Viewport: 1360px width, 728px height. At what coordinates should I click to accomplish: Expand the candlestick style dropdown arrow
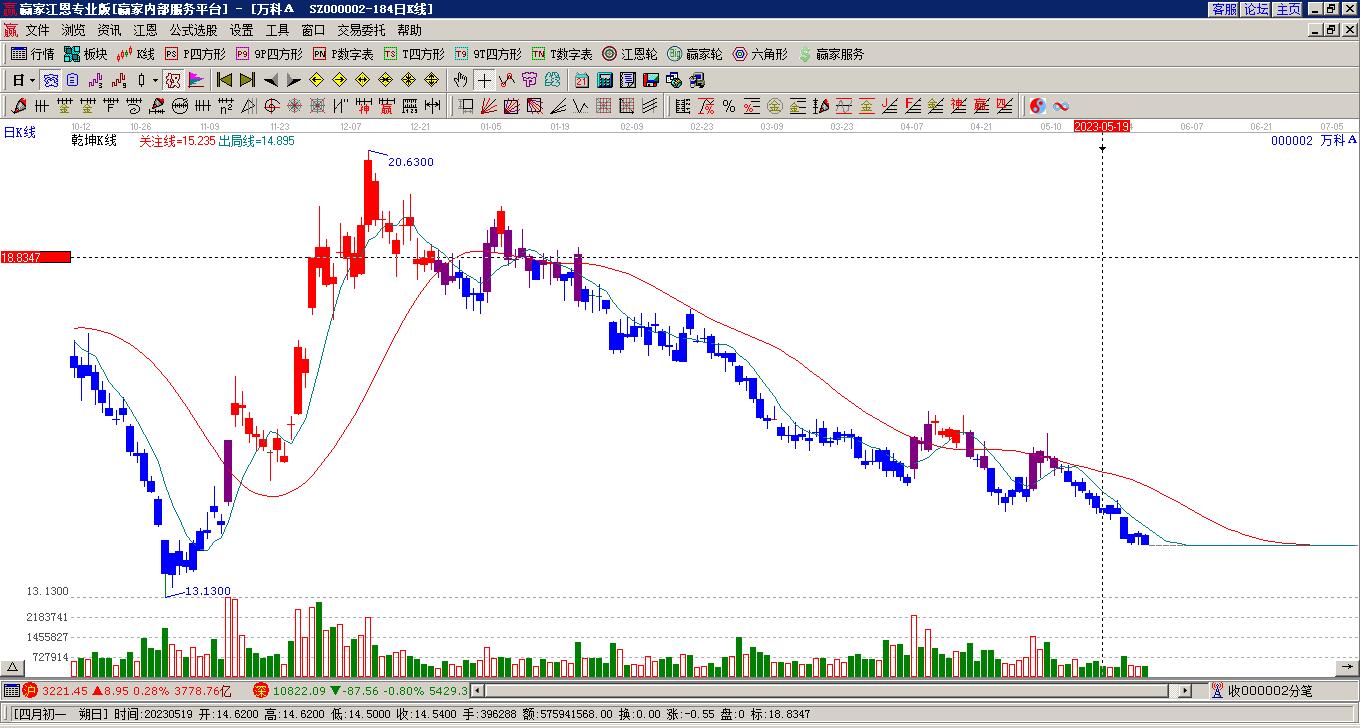(155, 80)
